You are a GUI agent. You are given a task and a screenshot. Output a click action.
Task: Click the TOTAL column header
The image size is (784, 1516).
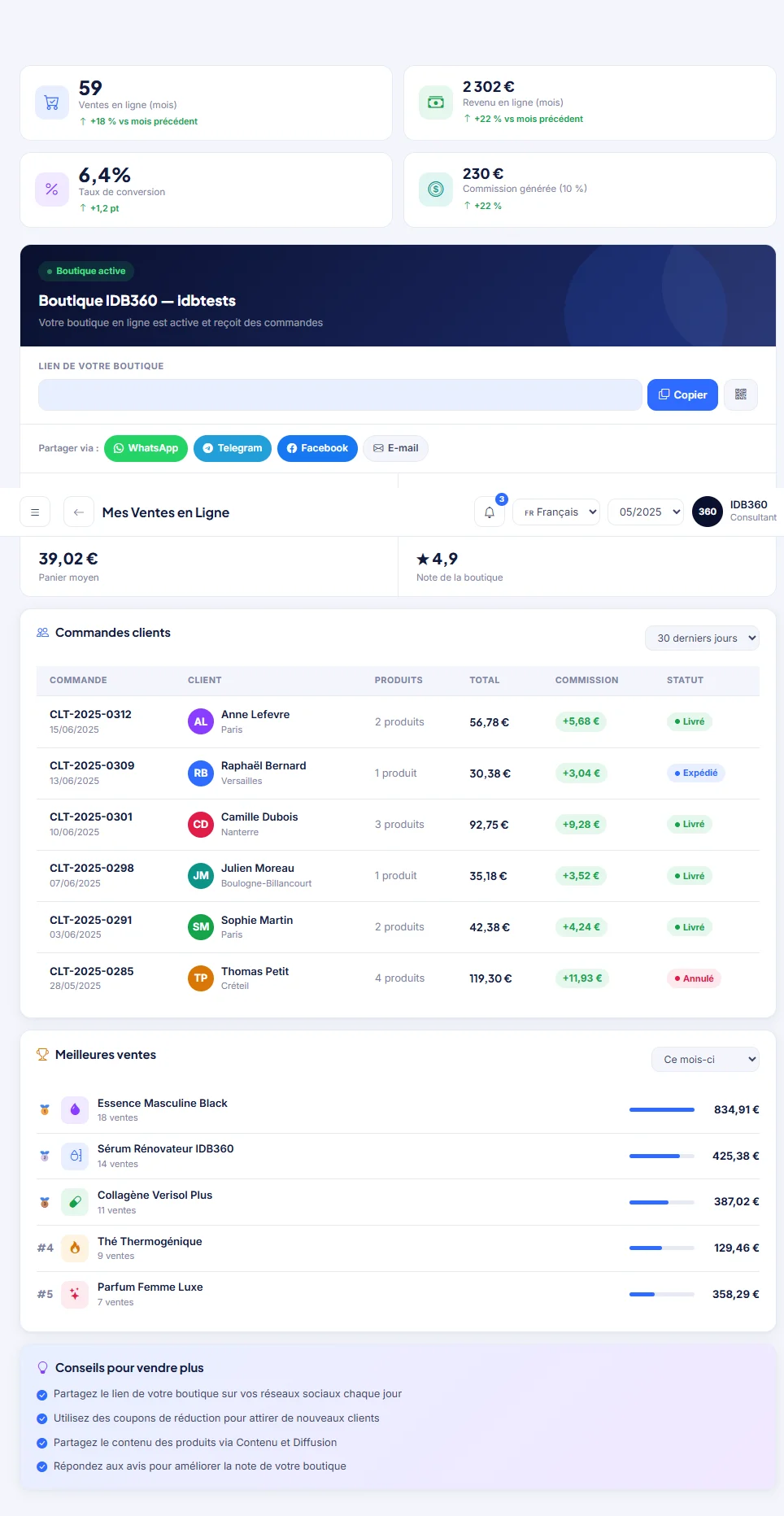[x=485, y=680]
